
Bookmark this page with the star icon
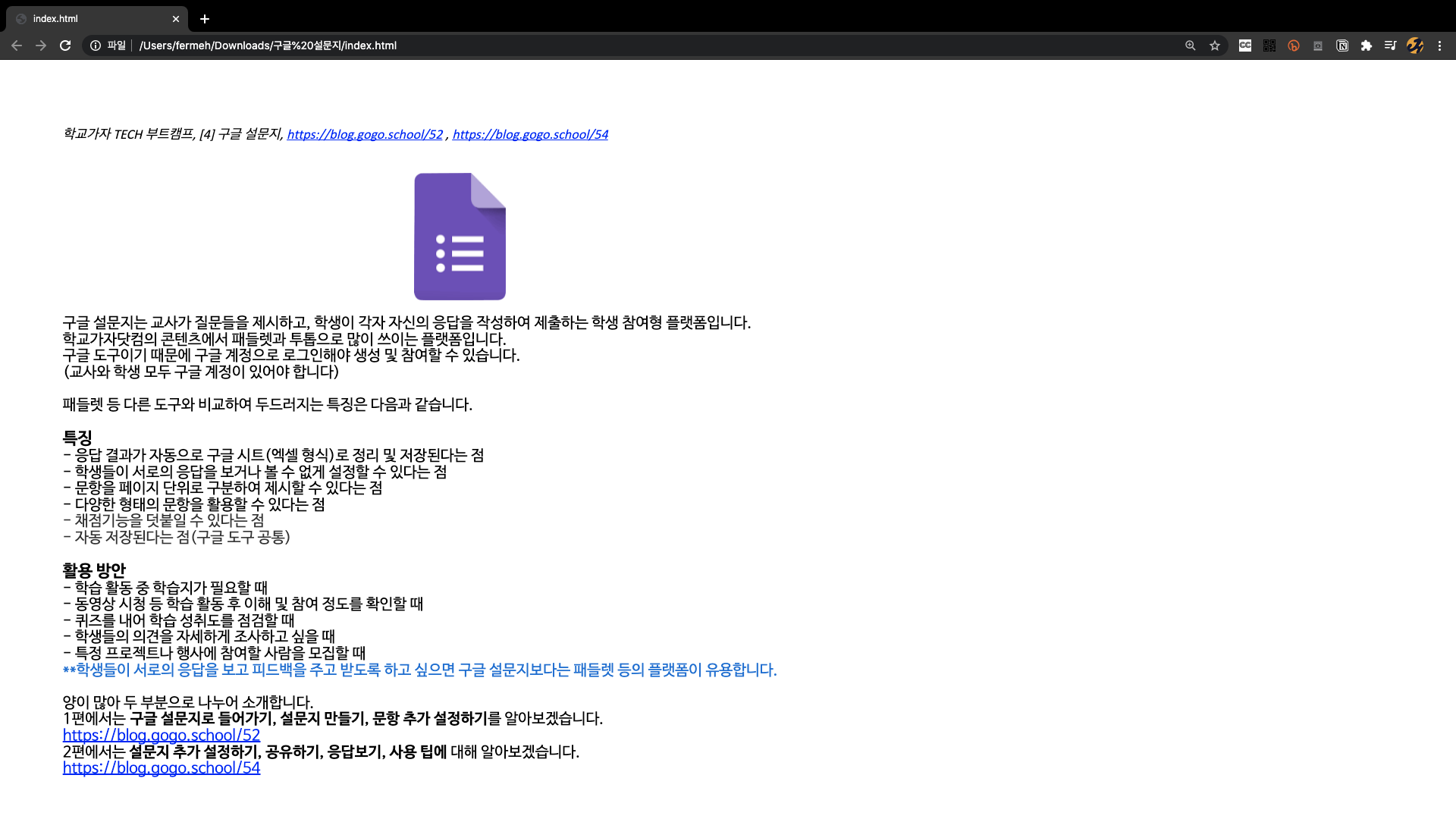pyautogui.click(x=1215, y=45)
